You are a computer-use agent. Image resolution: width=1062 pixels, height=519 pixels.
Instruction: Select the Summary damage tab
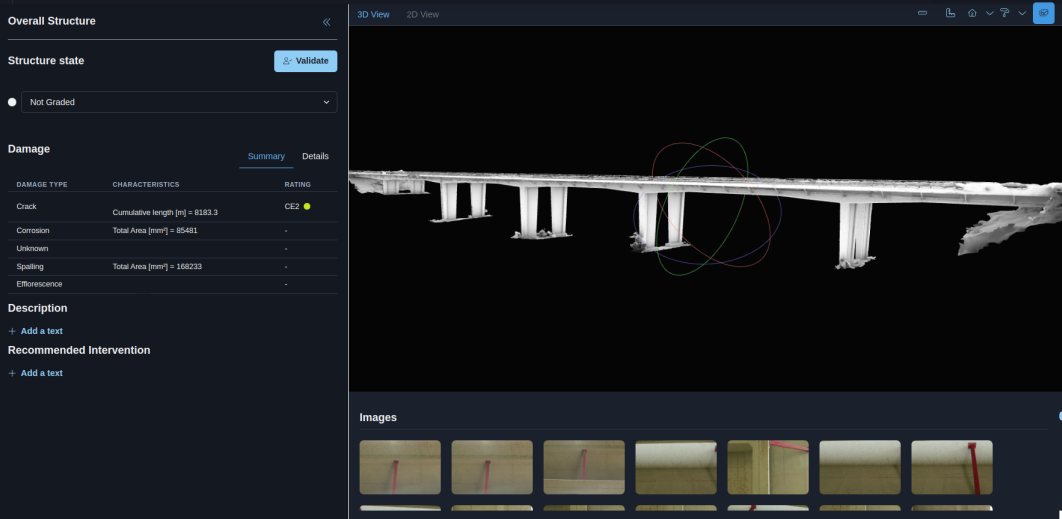click(x=266, y=156)
